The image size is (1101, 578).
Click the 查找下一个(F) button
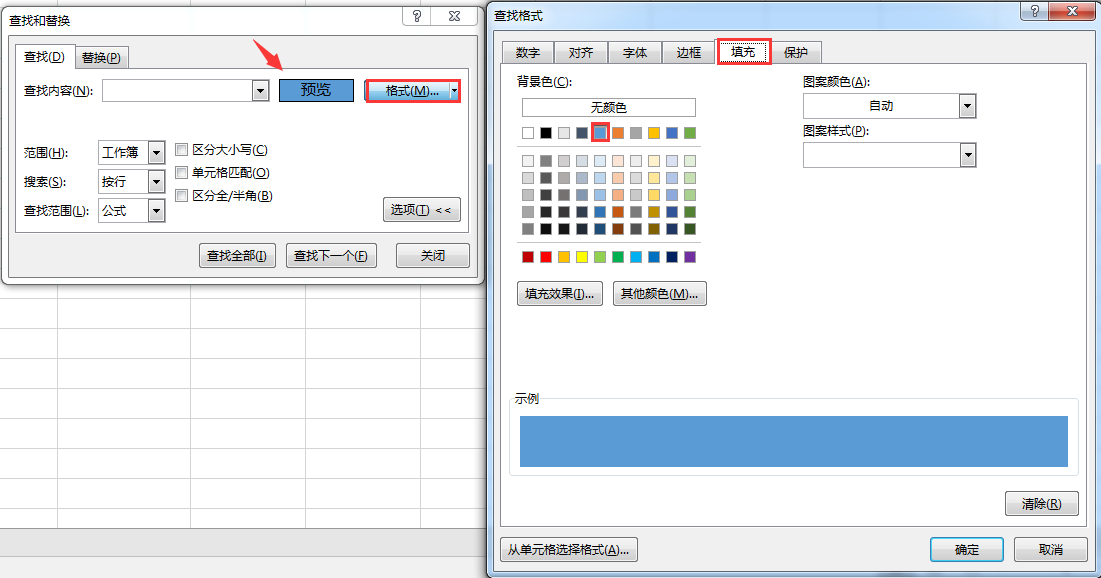coord(331,256)
